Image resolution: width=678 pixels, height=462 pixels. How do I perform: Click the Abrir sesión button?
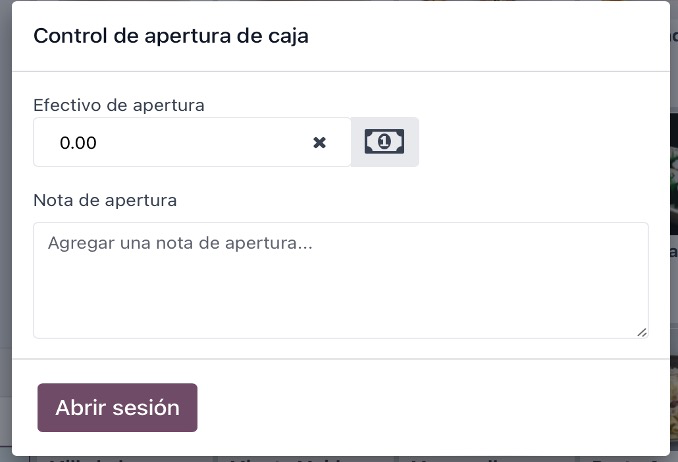click(117, 407)
